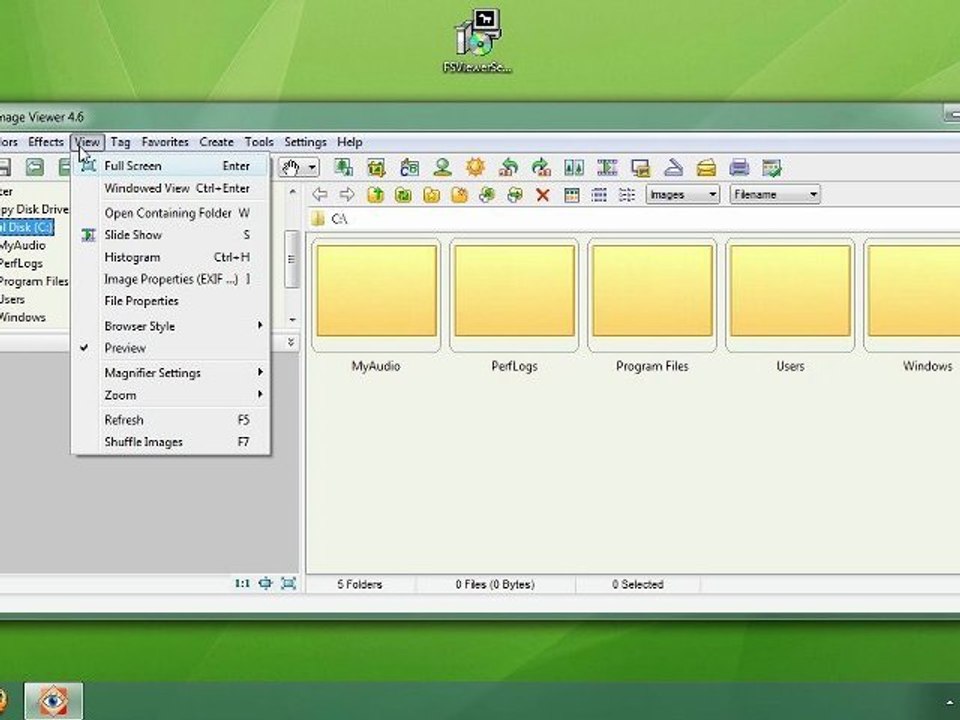Screen dimensions: 960x720
Task: Open the Filename sort dropdown
Action: [774, 195]
